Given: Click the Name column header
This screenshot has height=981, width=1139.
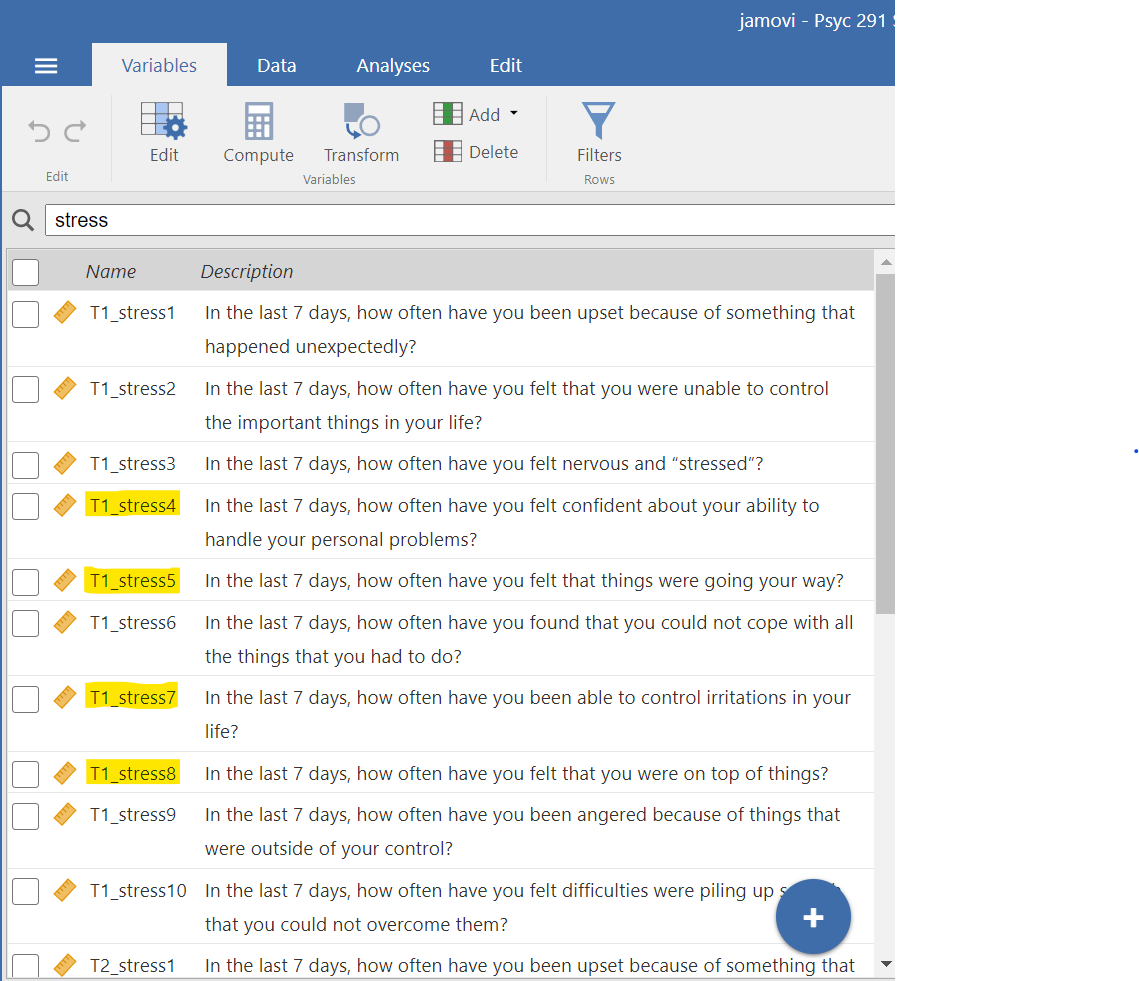Looking at the screenshot, I should coord(110,272).
